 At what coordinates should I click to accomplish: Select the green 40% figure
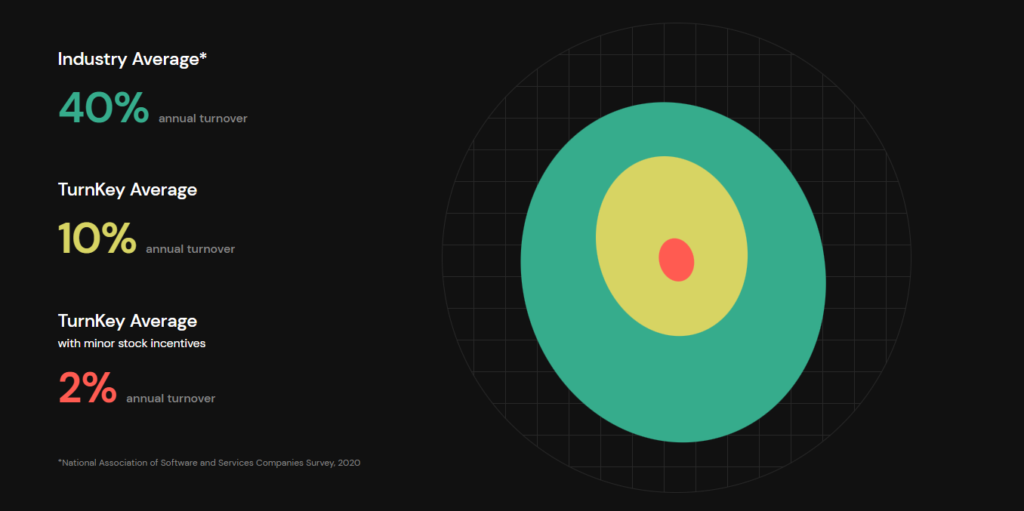point(103,108)
